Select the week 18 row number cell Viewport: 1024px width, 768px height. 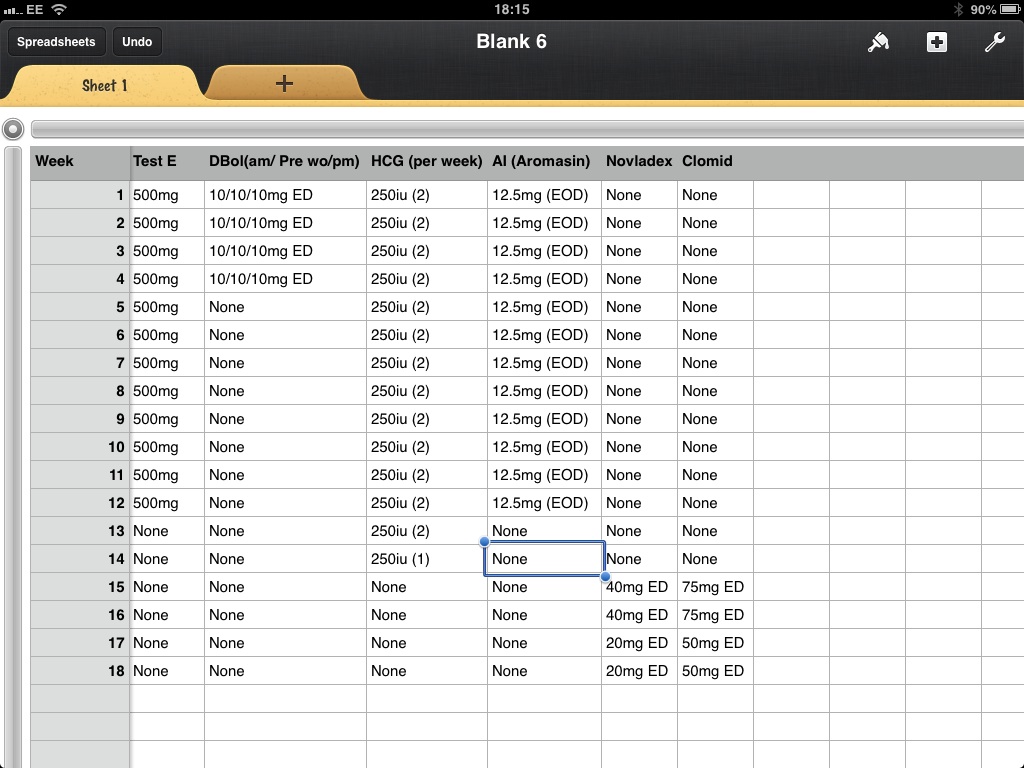80,671
